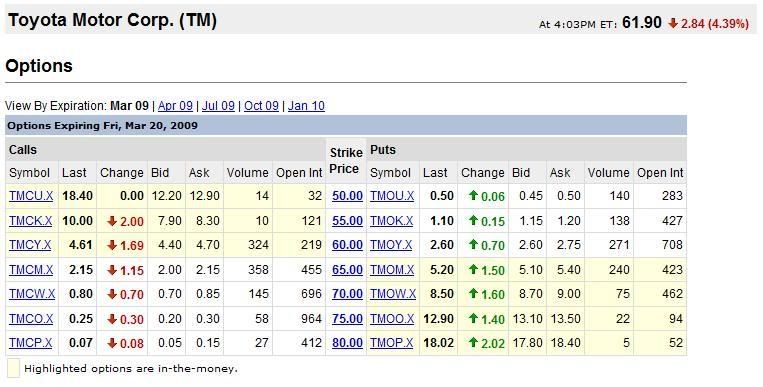Open call option TMCP.X
This screenshot has height=387, width=763.
pos(31,343)
